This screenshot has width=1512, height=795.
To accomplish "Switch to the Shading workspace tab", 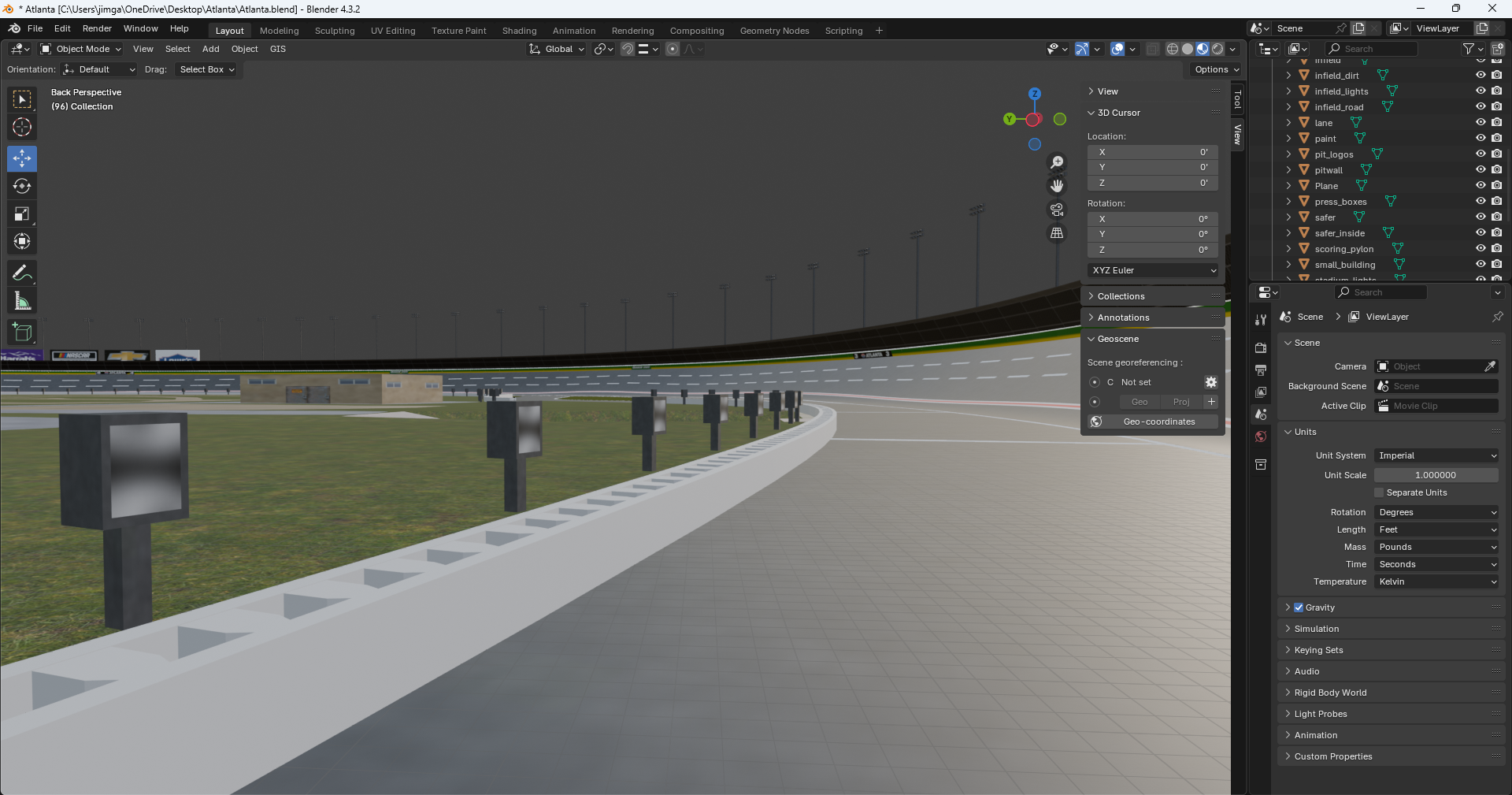I will click(519, 31).
